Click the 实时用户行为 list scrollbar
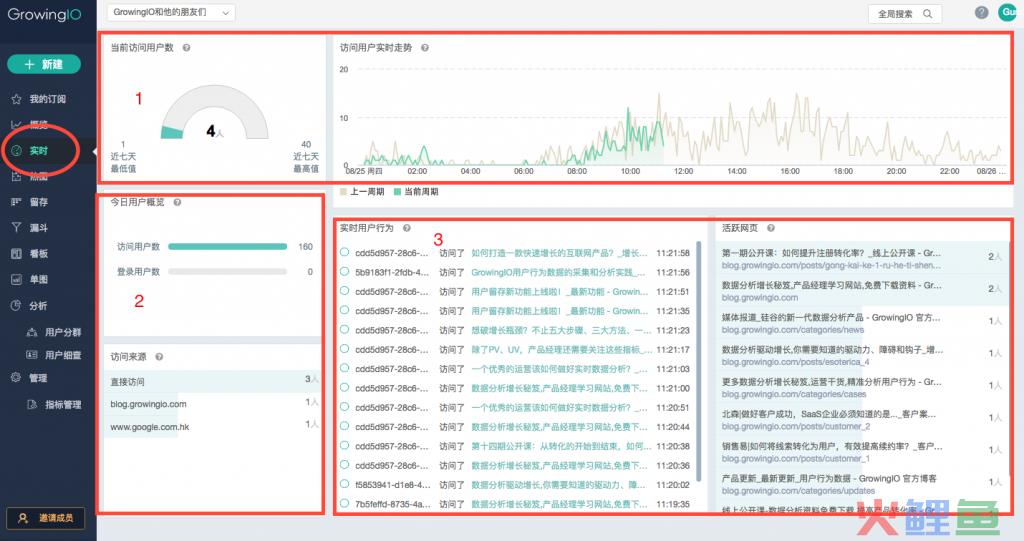The image size is (1024, 541). [x=699, y=361]
